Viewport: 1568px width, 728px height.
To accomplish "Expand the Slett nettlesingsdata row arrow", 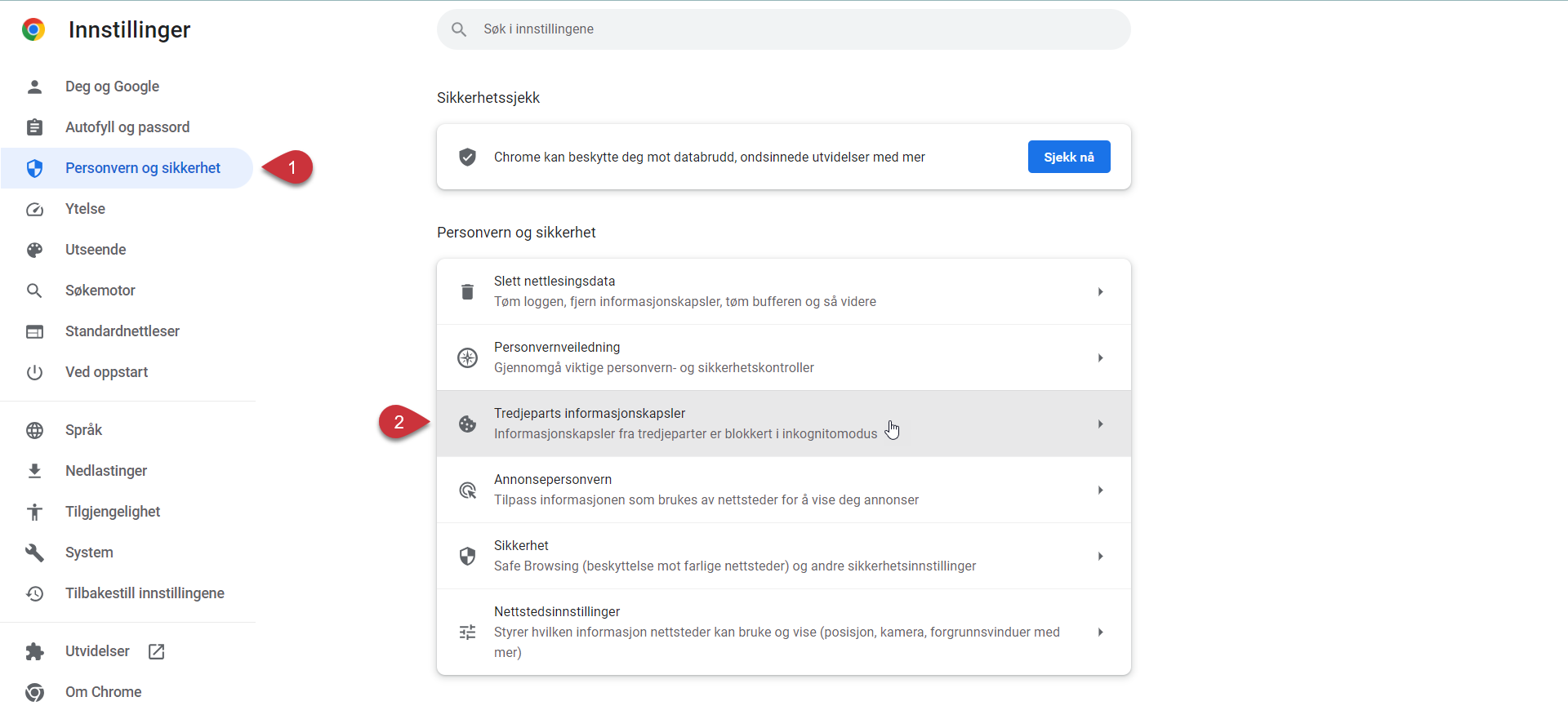I will pyautogui.click(x=1100, y=291).
